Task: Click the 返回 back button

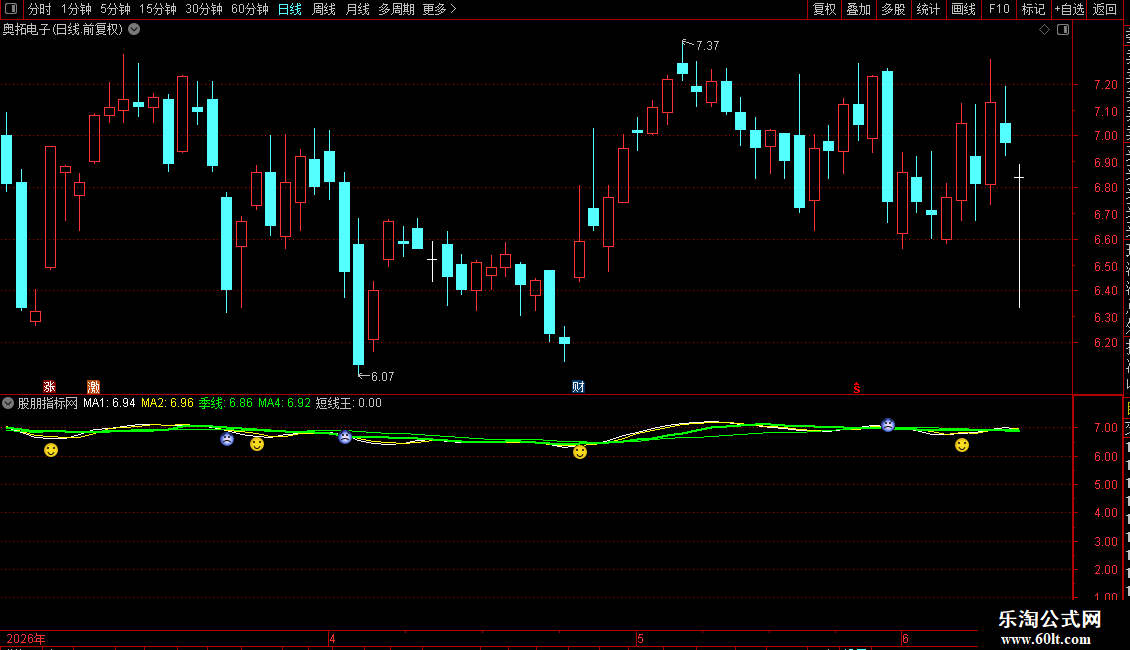Action: [1105, 9]
